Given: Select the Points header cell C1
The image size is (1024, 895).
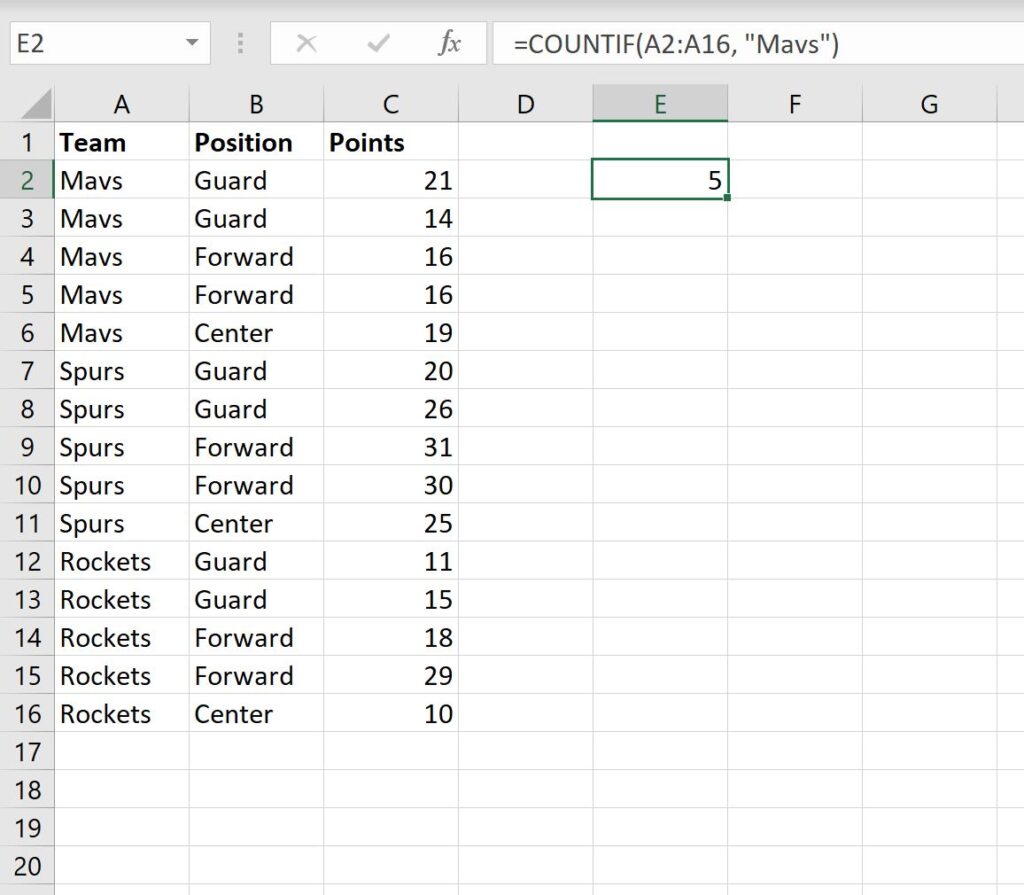Looking at the screenshot, I should [390, 142].
